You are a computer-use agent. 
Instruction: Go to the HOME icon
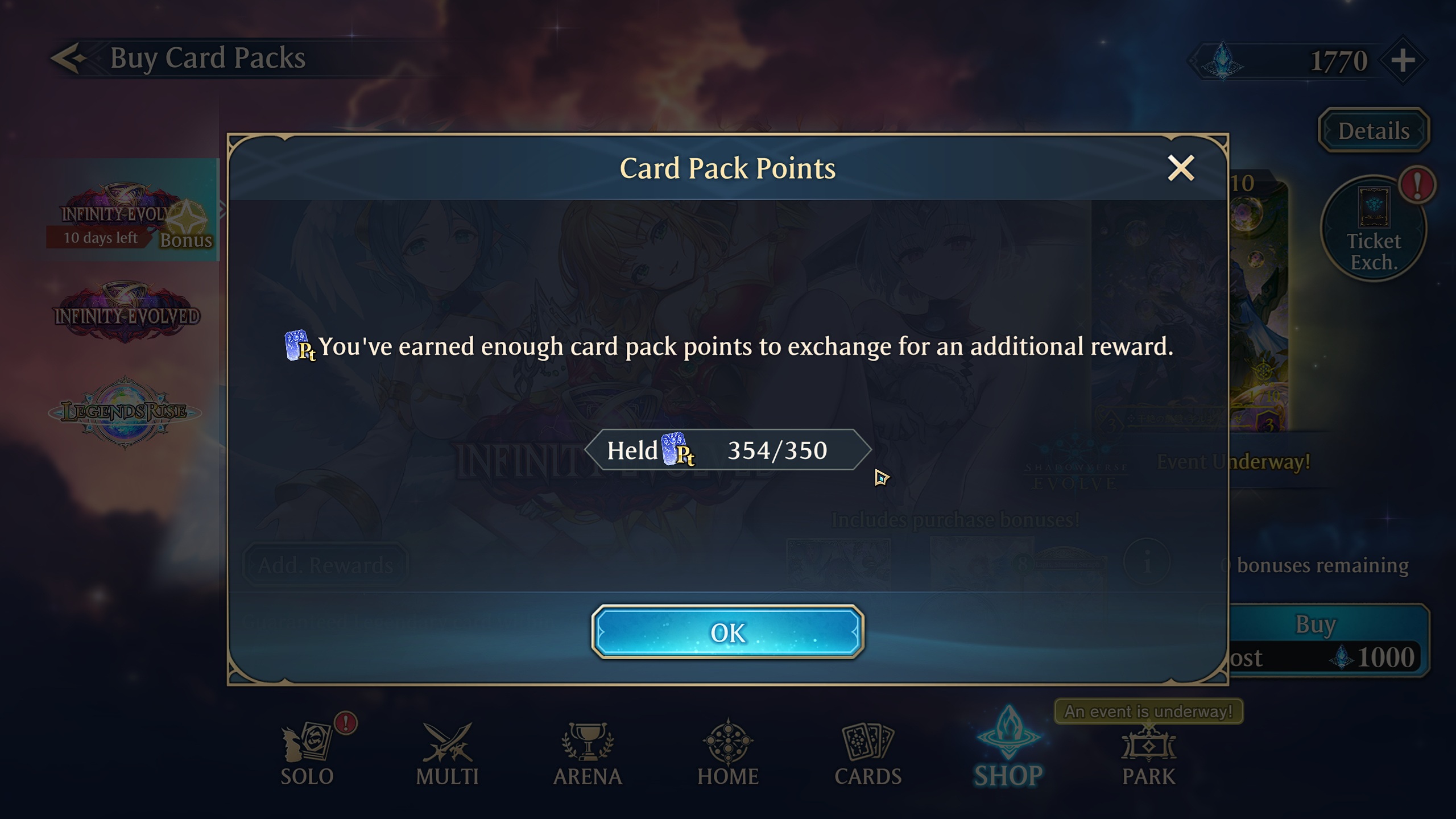click(728, 753)
